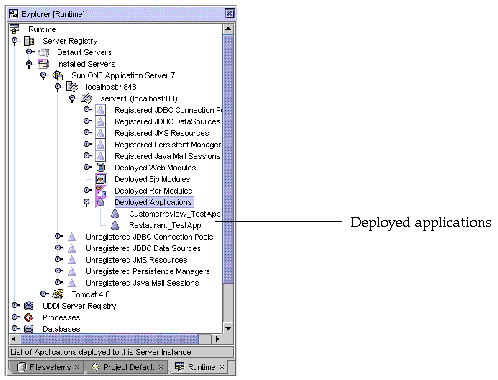Collapse the server1 instance node
This screenshot has height=380, width=498.
[72, 98]
